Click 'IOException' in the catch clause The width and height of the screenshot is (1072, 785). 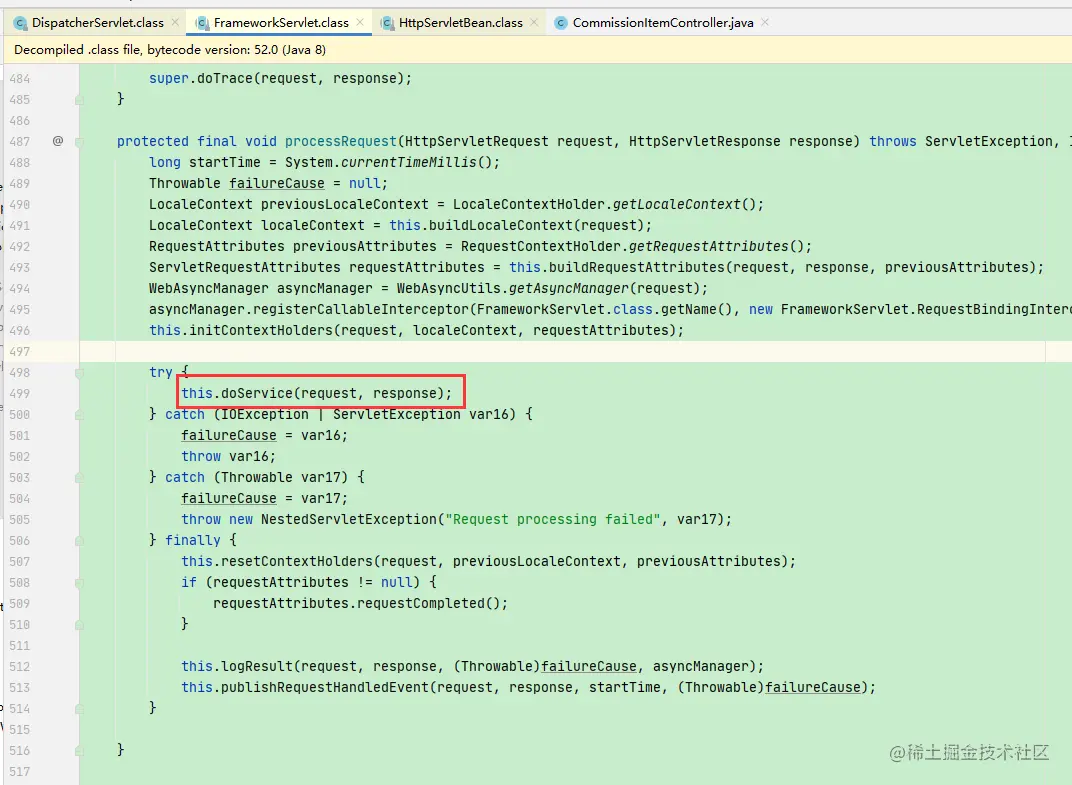click(x=265, y=415)
